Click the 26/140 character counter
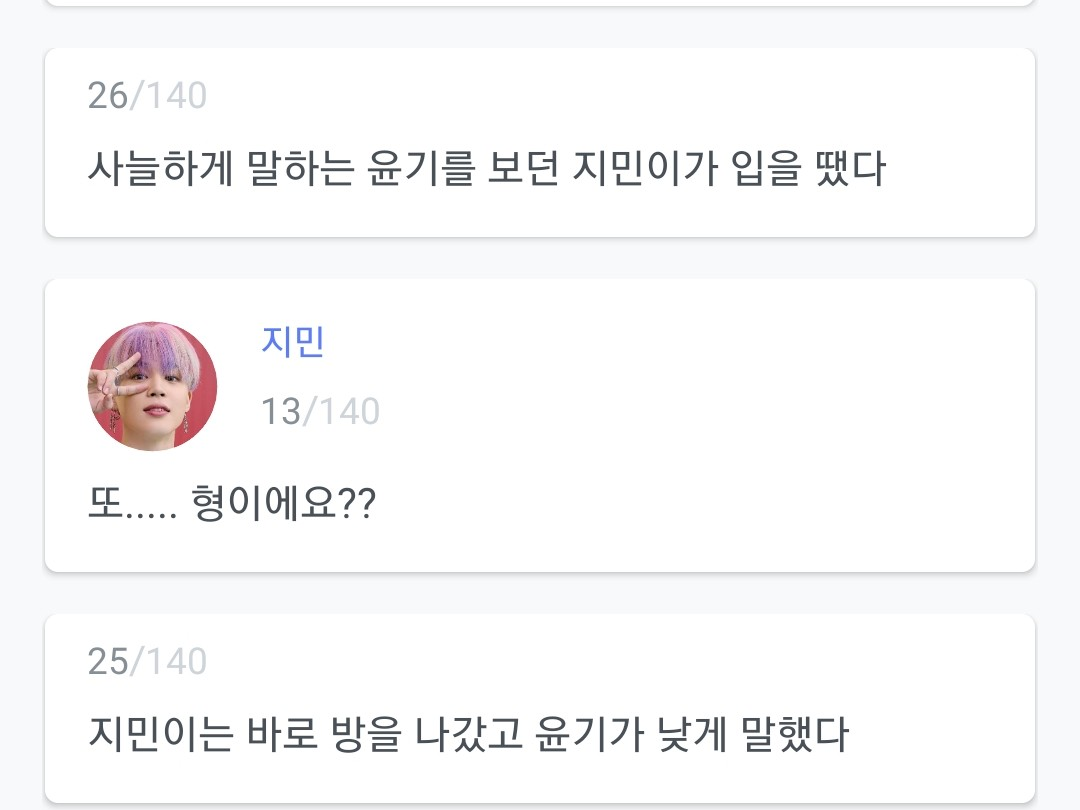 pyautogui.click(x=147, y=96)
